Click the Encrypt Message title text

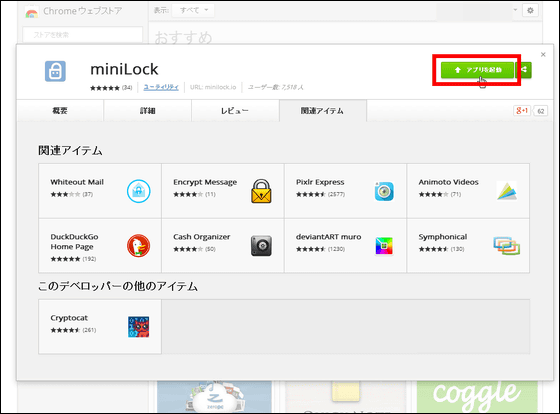205,182
